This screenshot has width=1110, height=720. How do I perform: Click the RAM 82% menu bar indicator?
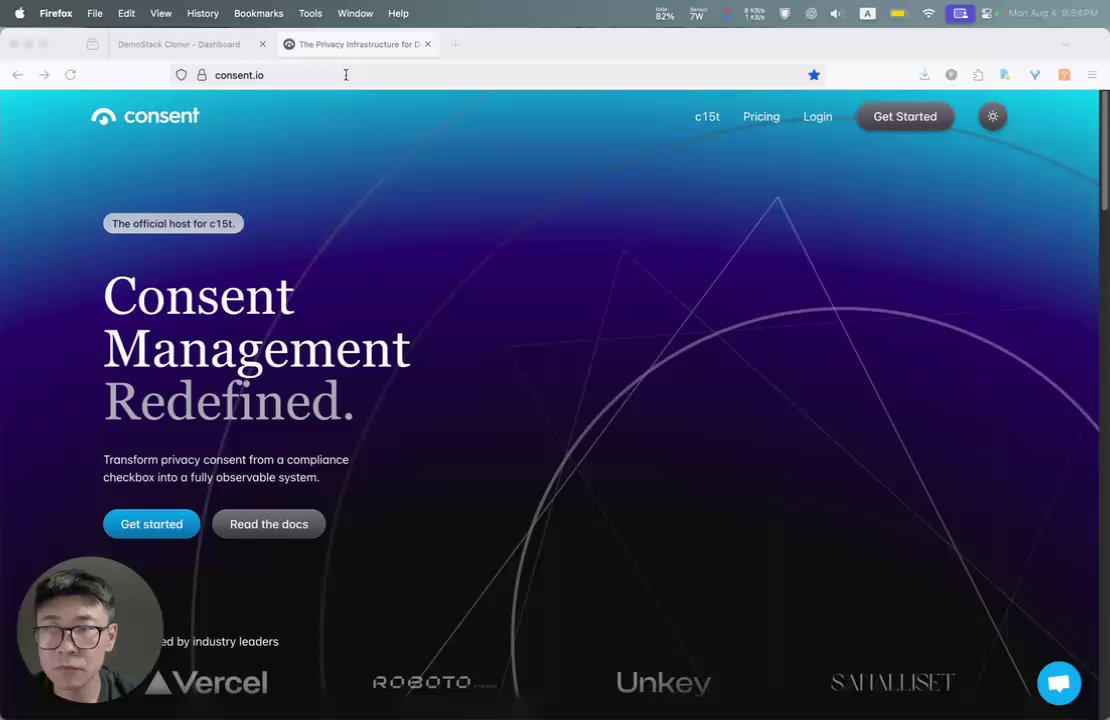[665, 13]
